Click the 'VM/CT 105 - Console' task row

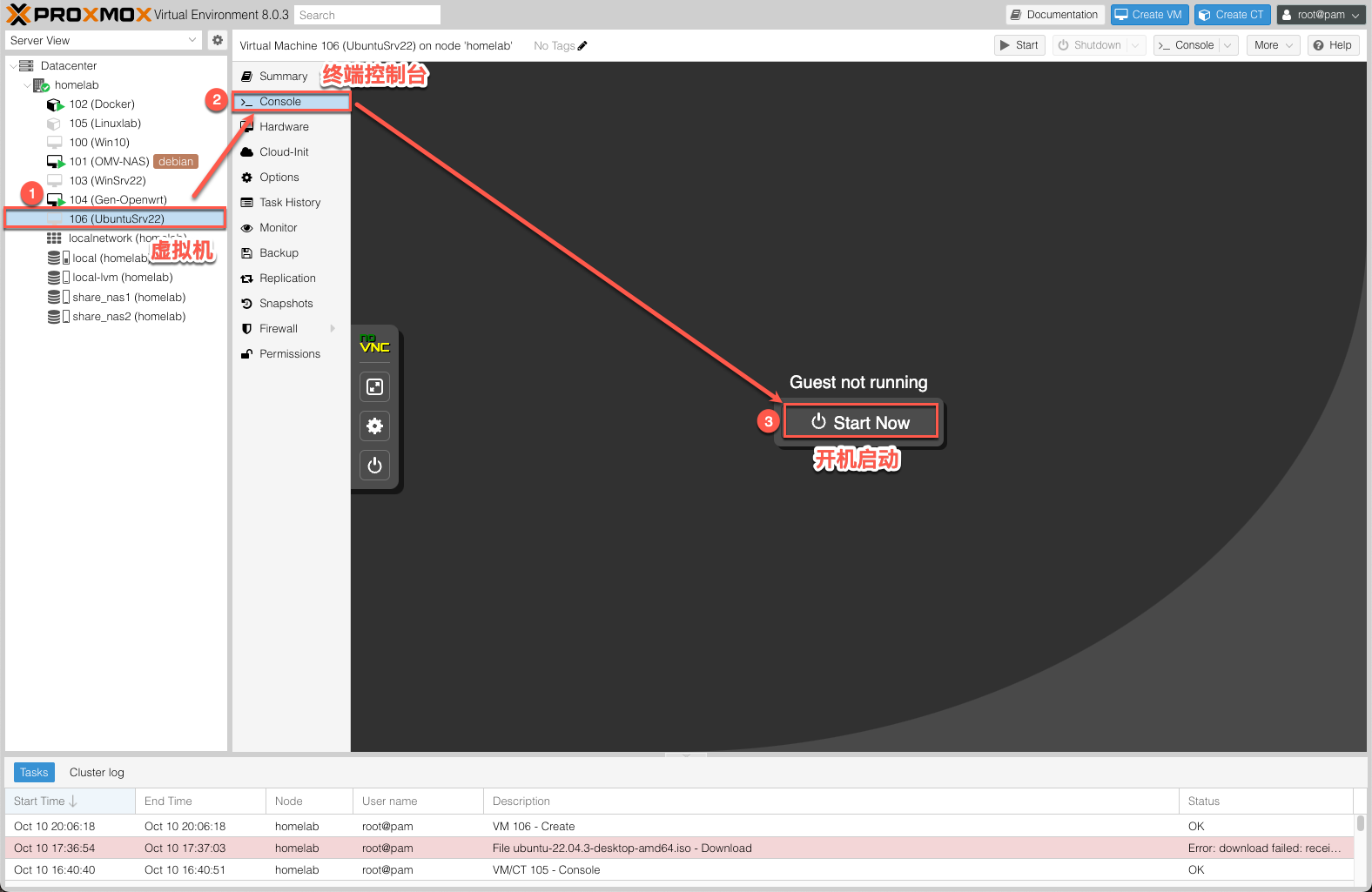pos(679,870)
